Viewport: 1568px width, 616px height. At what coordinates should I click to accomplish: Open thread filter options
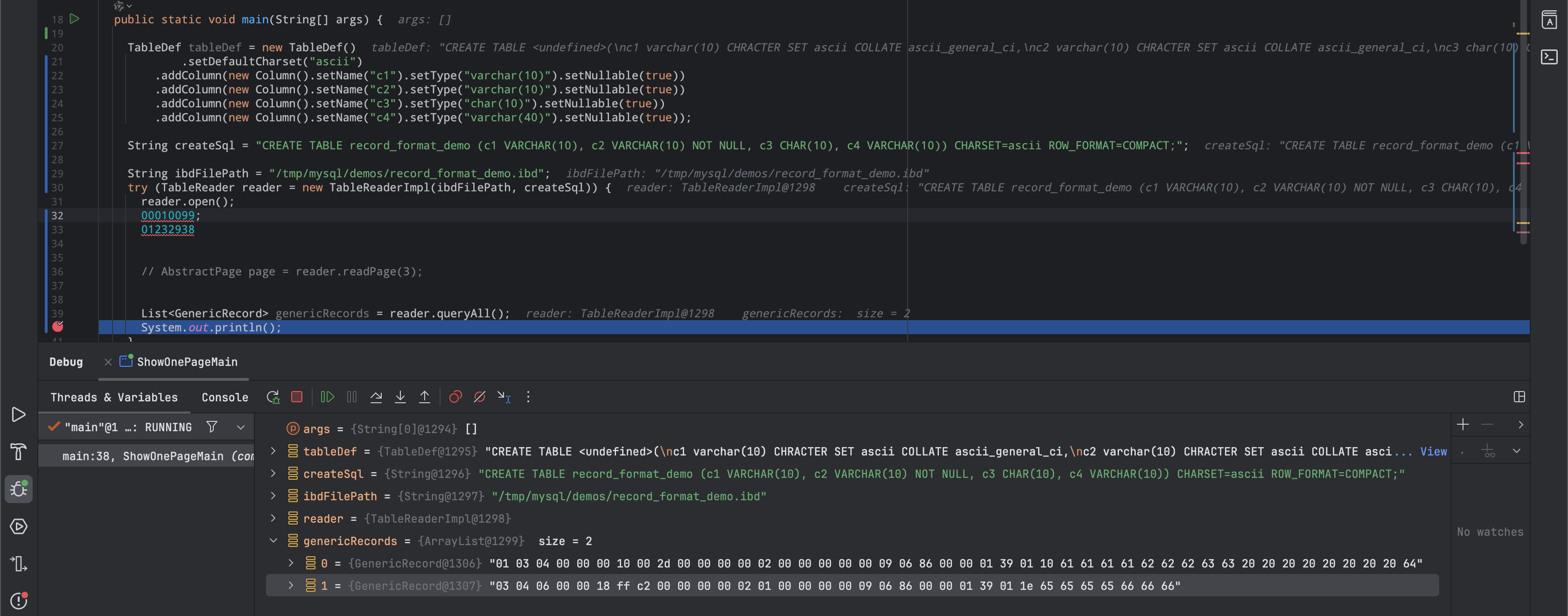(x=211, y=427)
